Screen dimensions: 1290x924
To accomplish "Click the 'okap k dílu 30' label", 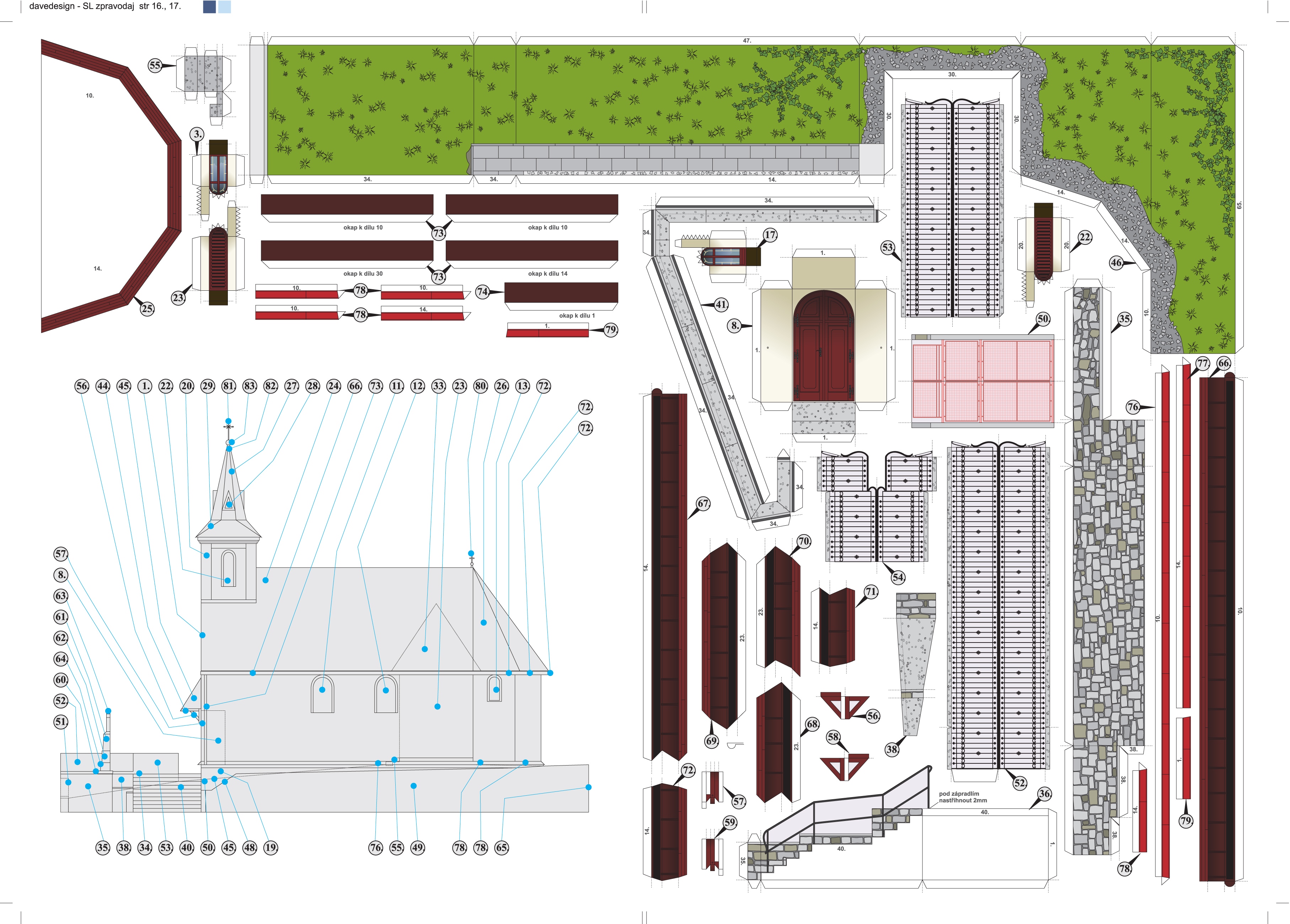I will pyautogui.click(x=363, y=274).
